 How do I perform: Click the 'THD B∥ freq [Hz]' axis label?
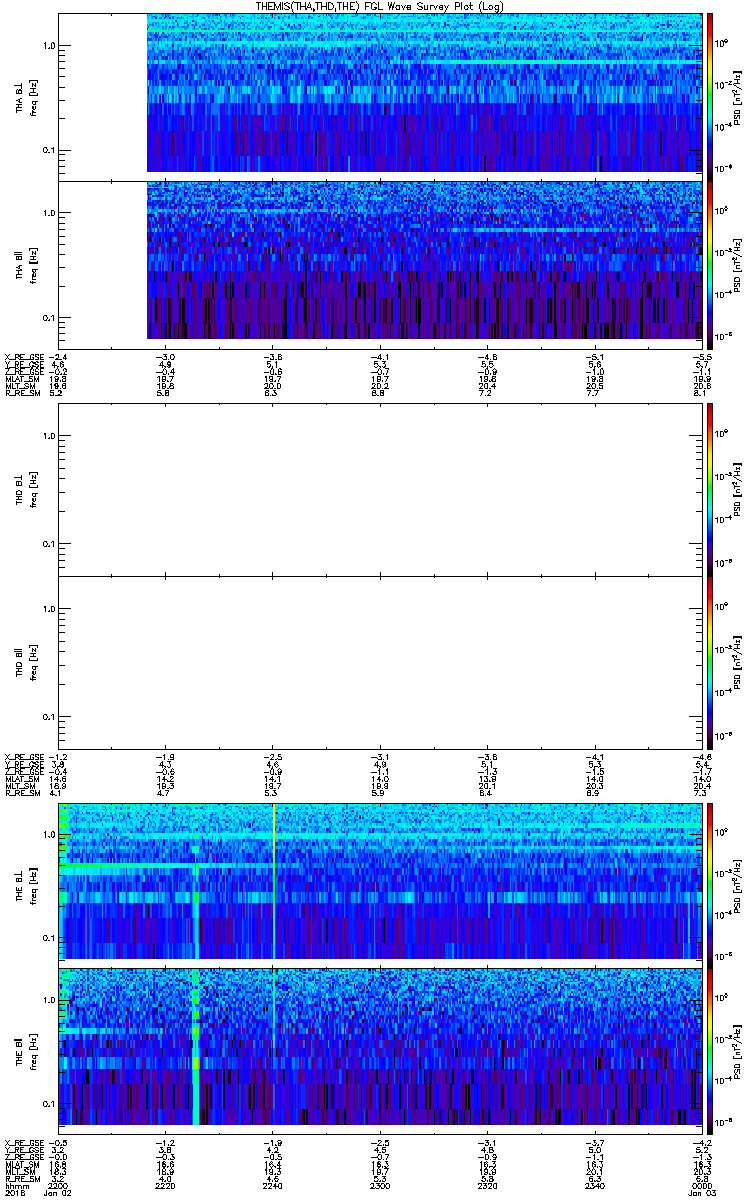tap(25, 661)
